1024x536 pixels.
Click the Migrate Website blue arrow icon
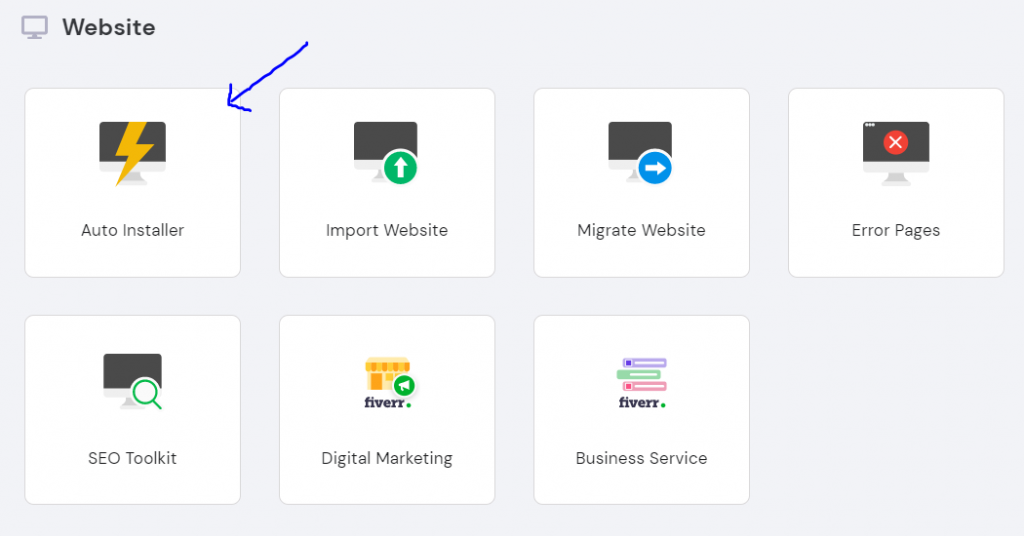(x=641, y=152)
